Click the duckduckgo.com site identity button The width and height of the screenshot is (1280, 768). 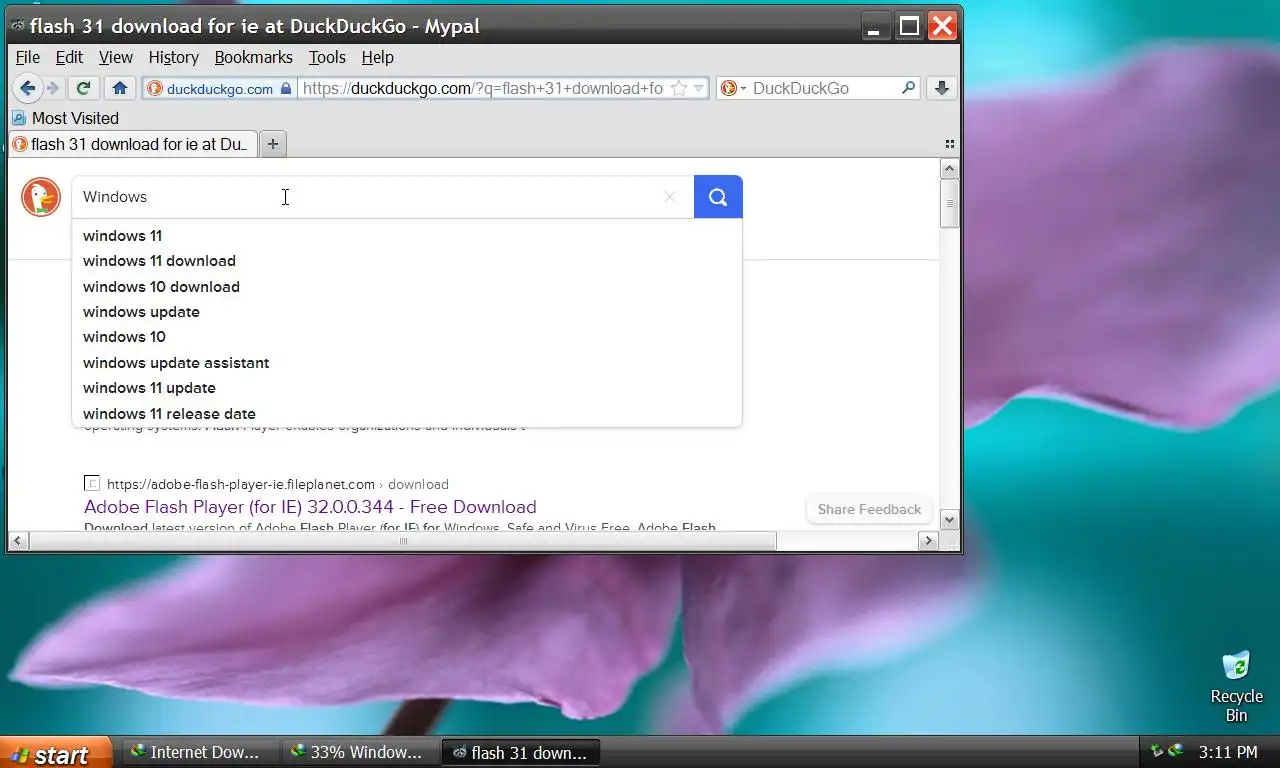[219, 88]
